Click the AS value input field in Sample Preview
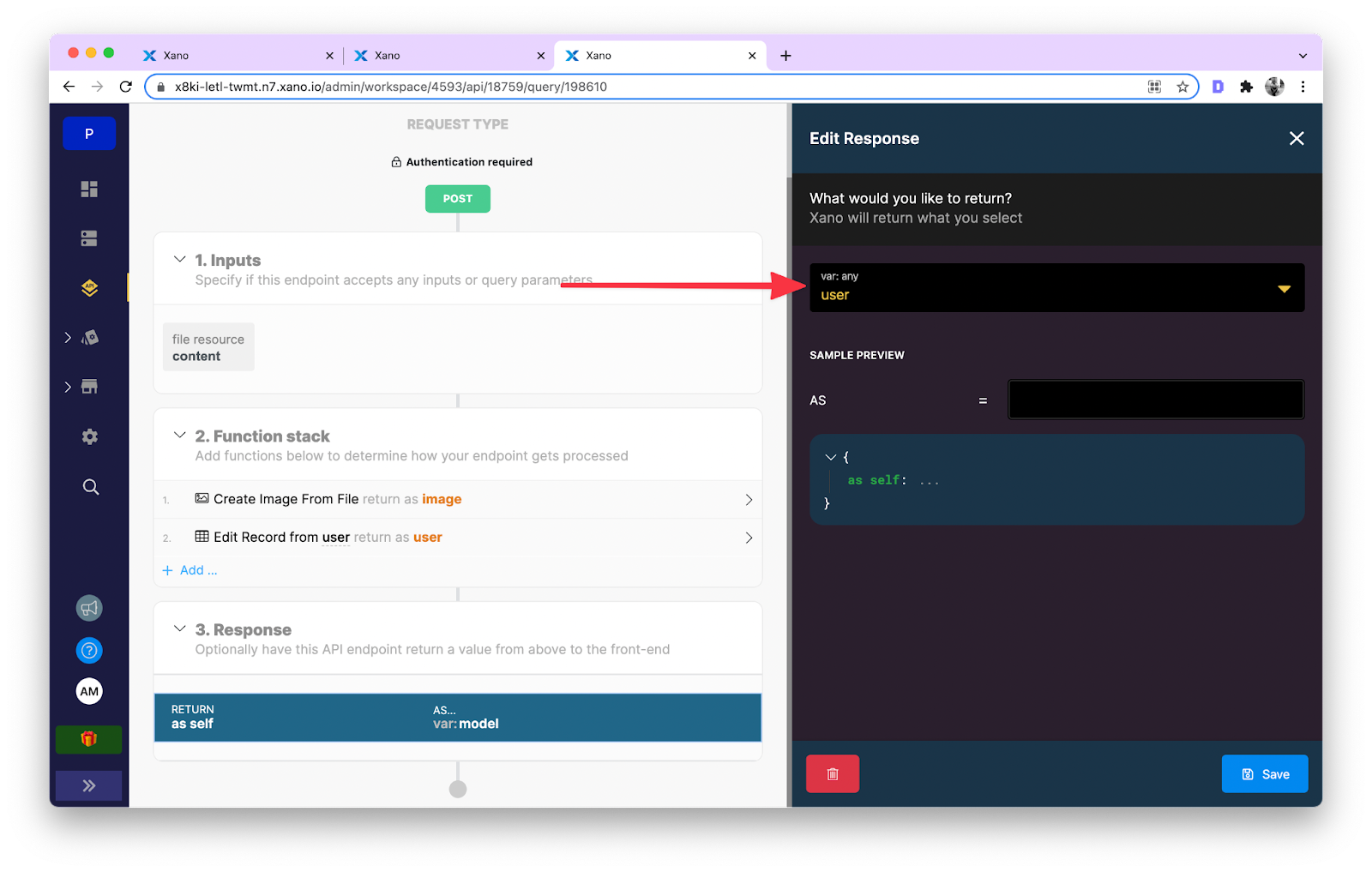Image resolution: width=1372 pixels, height=872 pixels. point(1155,399)
